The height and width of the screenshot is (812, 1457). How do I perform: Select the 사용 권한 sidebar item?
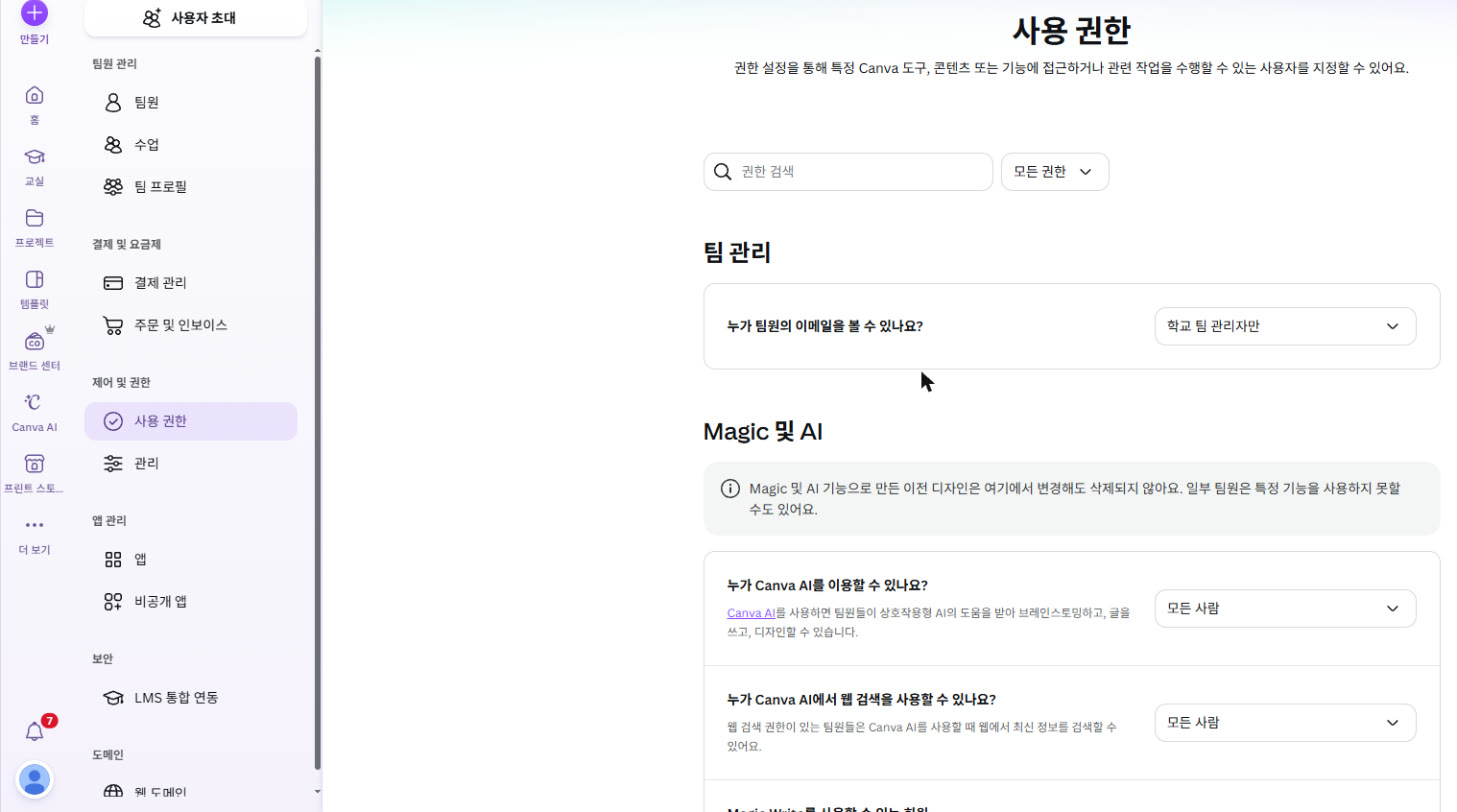(x=191, y=421)
